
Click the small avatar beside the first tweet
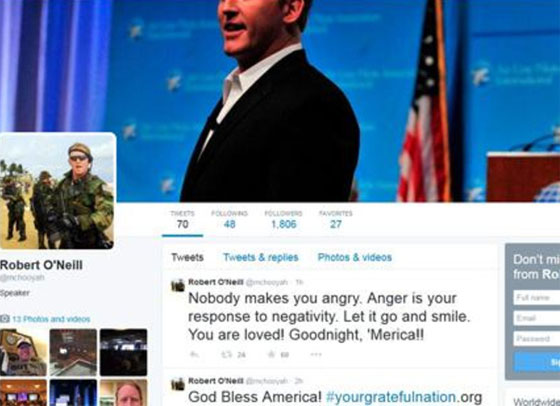click(178, 285)
